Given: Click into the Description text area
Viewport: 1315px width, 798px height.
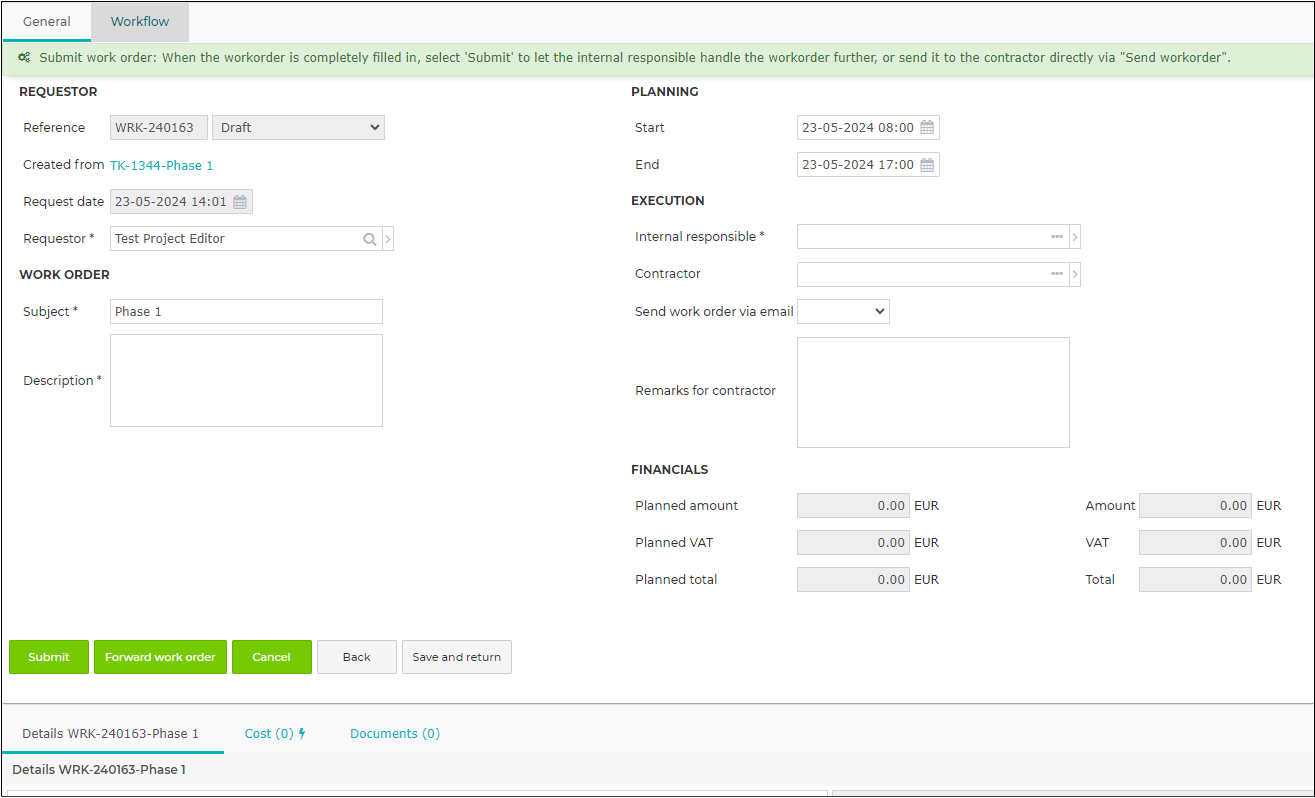Looking at the screenshot, I should pos(246,380).
